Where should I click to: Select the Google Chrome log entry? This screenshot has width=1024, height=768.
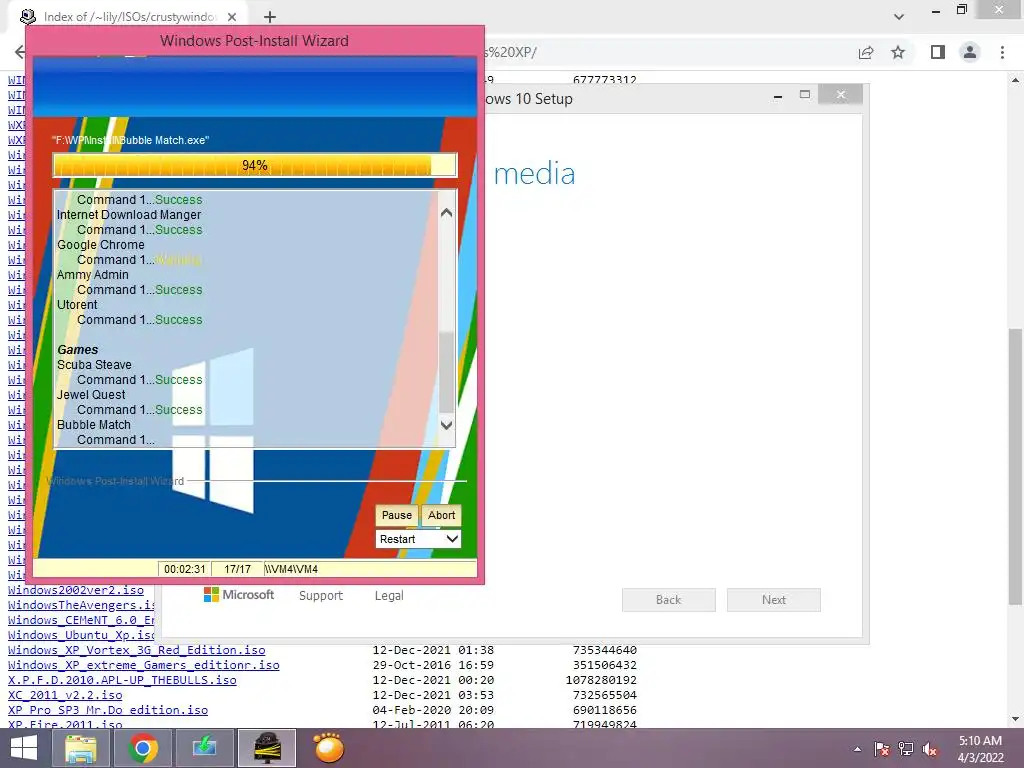(101, 245)
